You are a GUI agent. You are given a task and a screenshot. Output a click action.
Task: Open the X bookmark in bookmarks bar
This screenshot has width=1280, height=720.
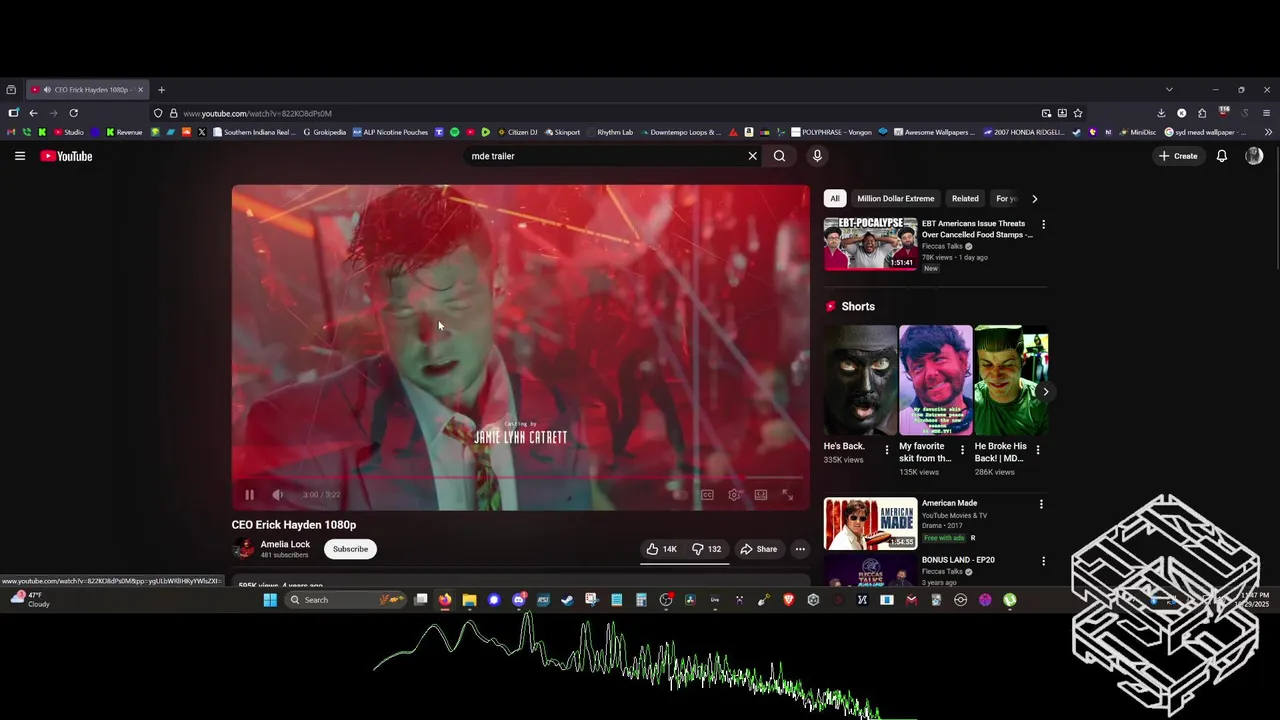click(x=202, y=132)
